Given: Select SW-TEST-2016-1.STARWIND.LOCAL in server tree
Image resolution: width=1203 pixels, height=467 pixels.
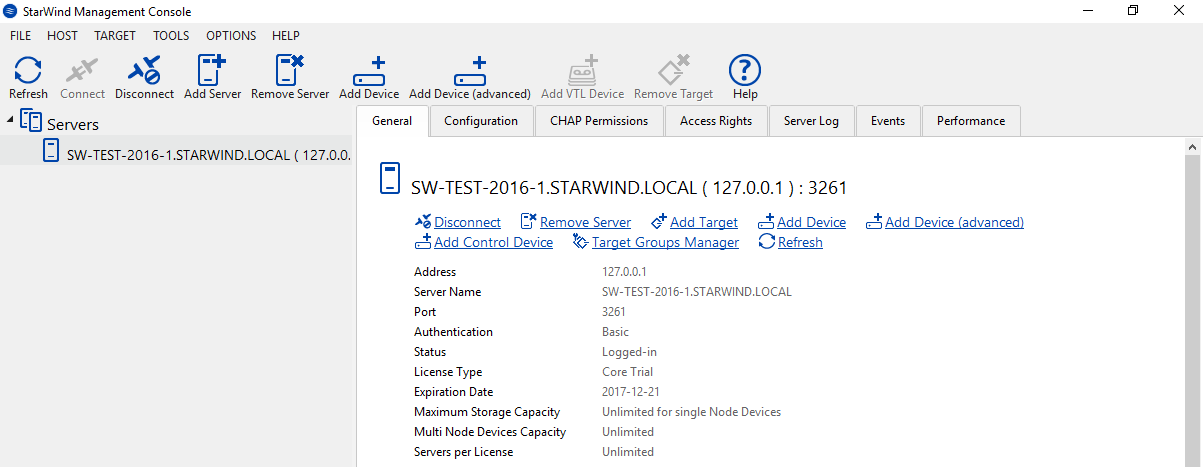Looking at the screenshot, I should point(207,154).
